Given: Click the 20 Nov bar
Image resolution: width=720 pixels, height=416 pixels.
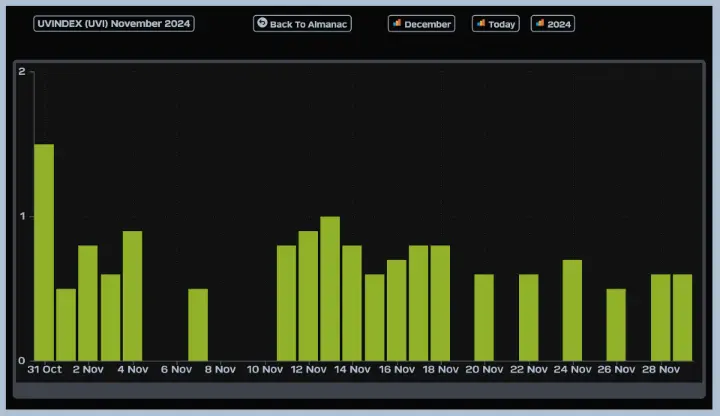Looking at the screenshot, I should pos(484,318).
